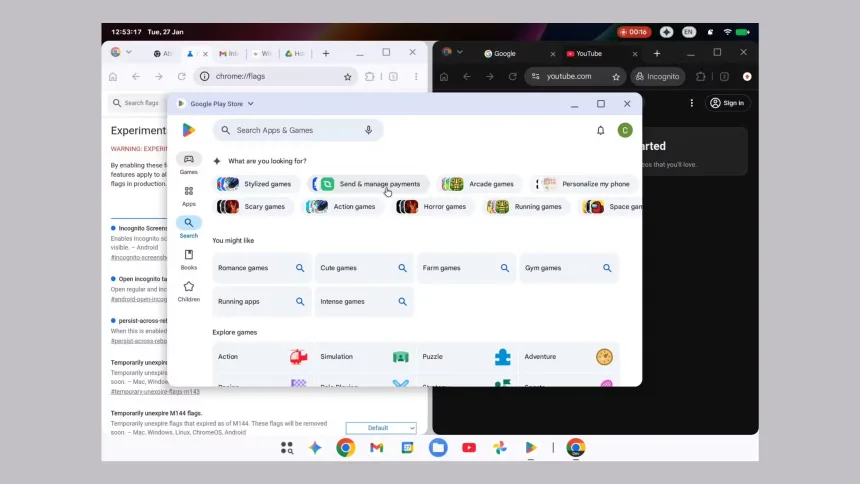The height and width of the screenshot is (484, 860).
Task: Reload the YouTube page
Action: [512, 76]
